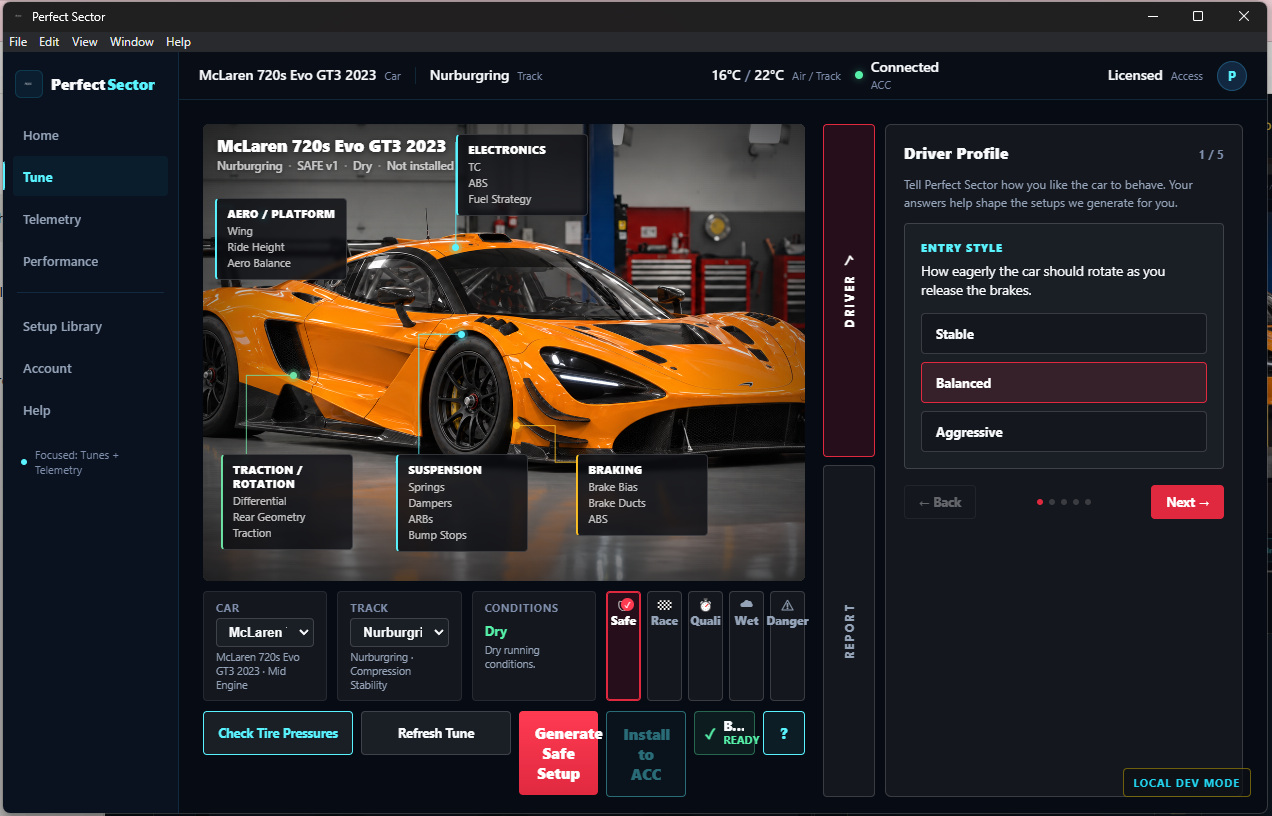Click Check Tire Pressures button
Viewport: 1272px width, 816px height.
click(278, 733)
